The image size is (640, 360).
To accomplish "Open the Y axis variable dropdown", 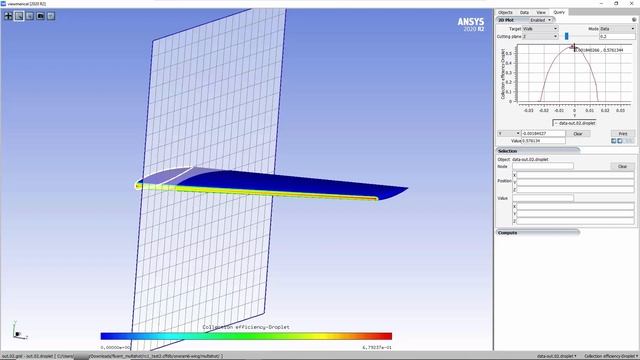I will [x=509, y=133].
